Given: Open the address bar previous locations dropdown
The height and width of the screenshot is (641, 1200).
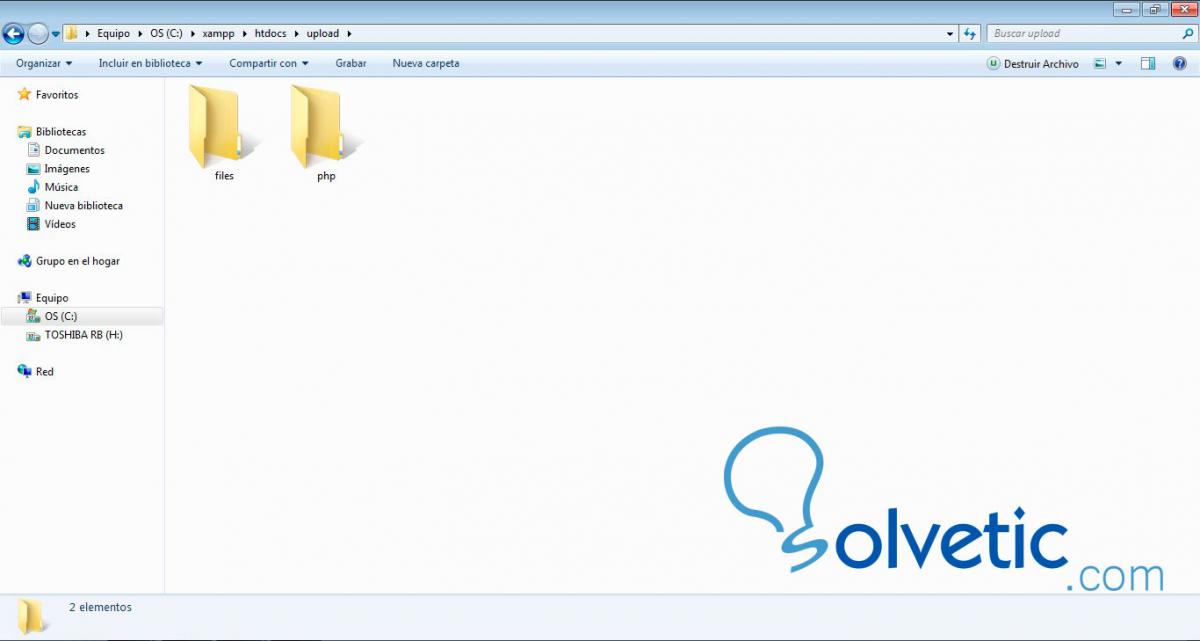Looking at the screenshot, I should [x=950, y=34].
